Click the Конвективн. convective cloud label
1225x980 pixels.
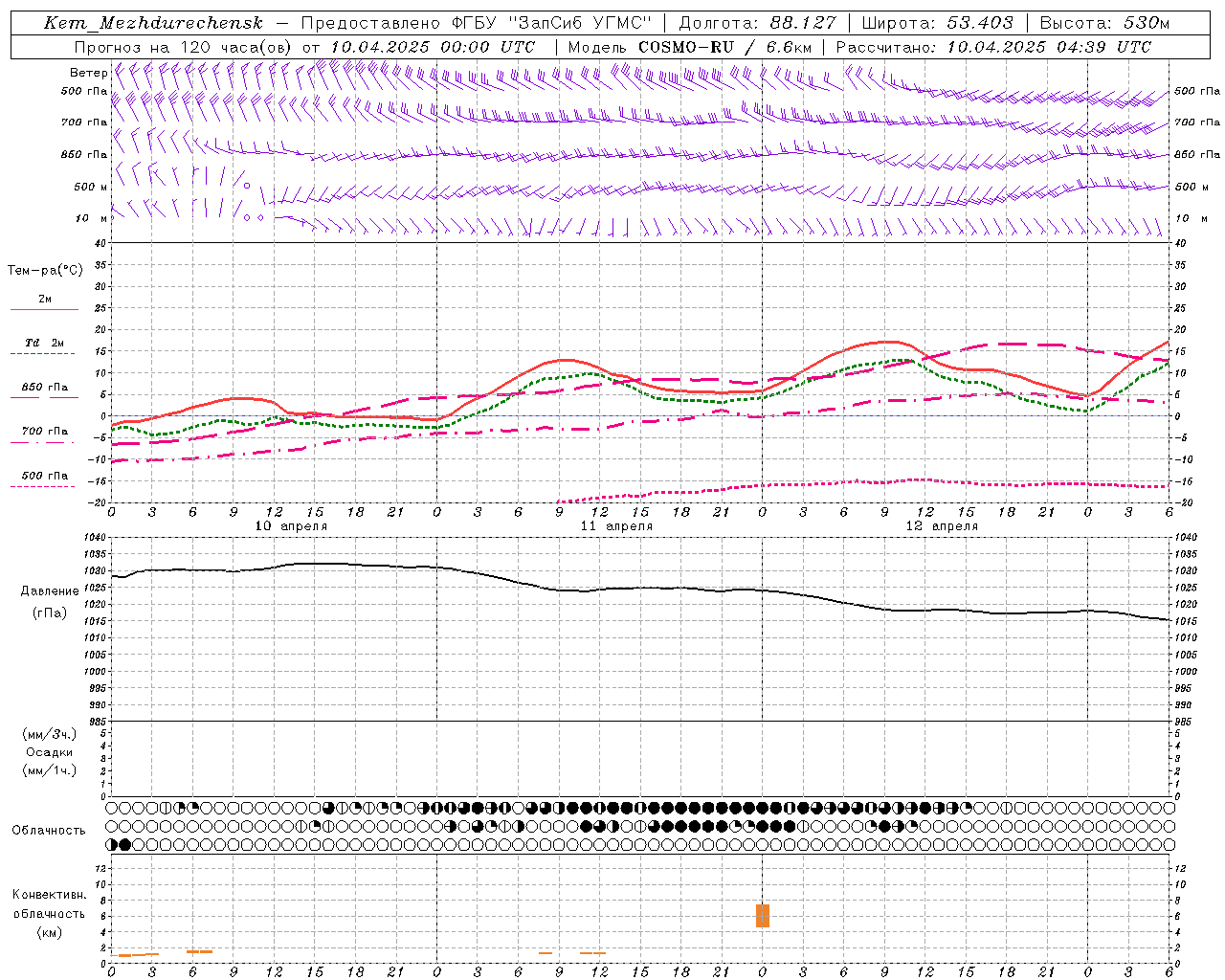tap(50, 895)
